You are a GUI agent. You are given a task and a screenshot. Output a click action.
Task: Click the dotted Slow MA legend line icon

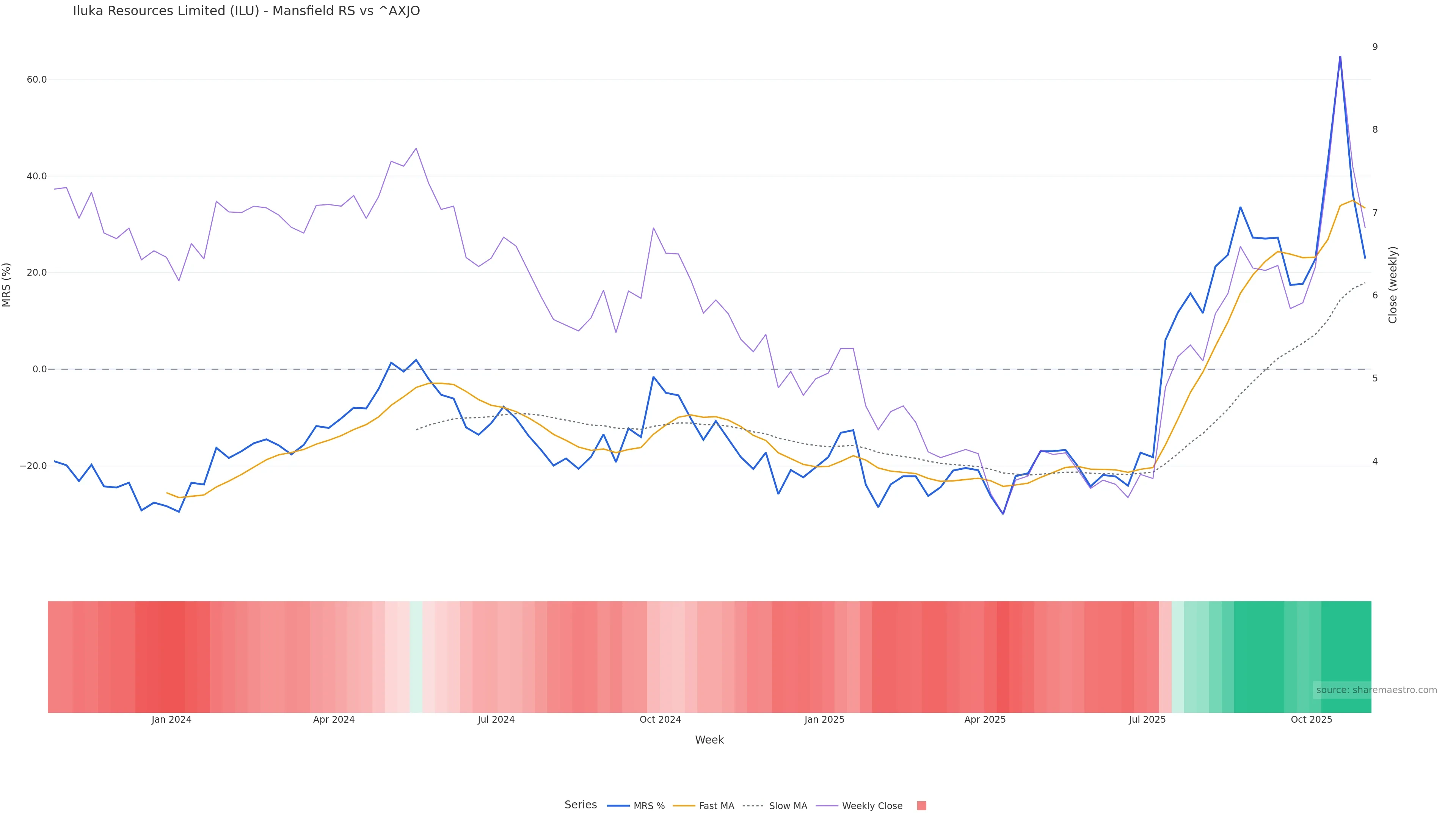tap(753, 806)
